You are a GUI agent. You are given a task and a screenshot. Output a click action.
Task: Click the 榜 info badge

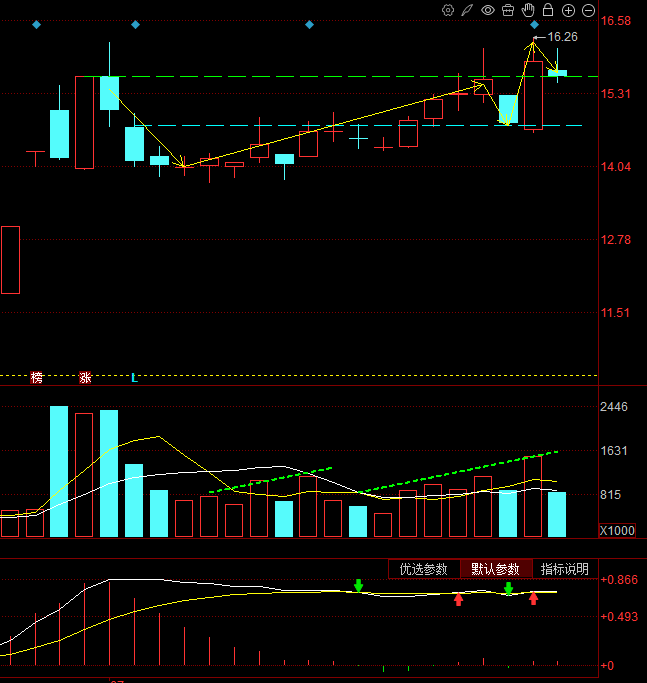click(37, 377)
